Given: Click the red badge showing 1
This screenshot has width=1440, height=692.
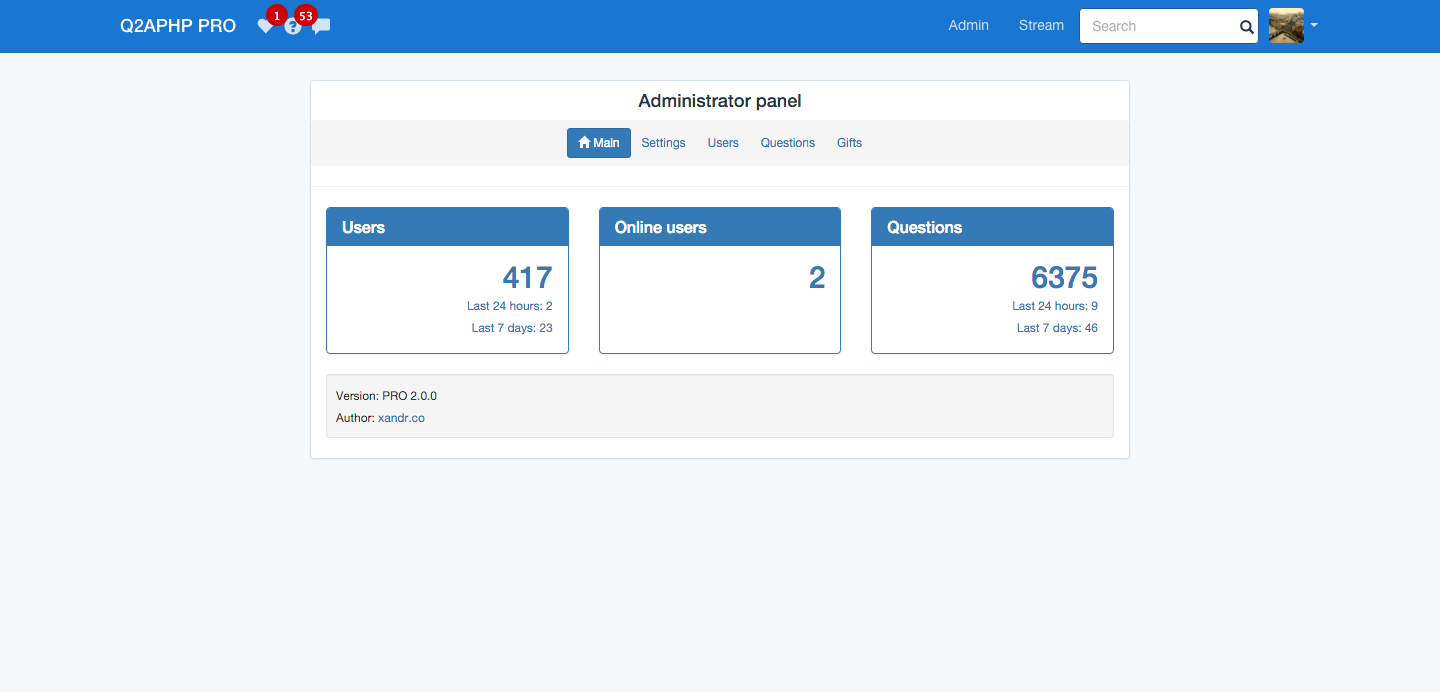Looking at the screenshot, I should [x=277, y=16].
